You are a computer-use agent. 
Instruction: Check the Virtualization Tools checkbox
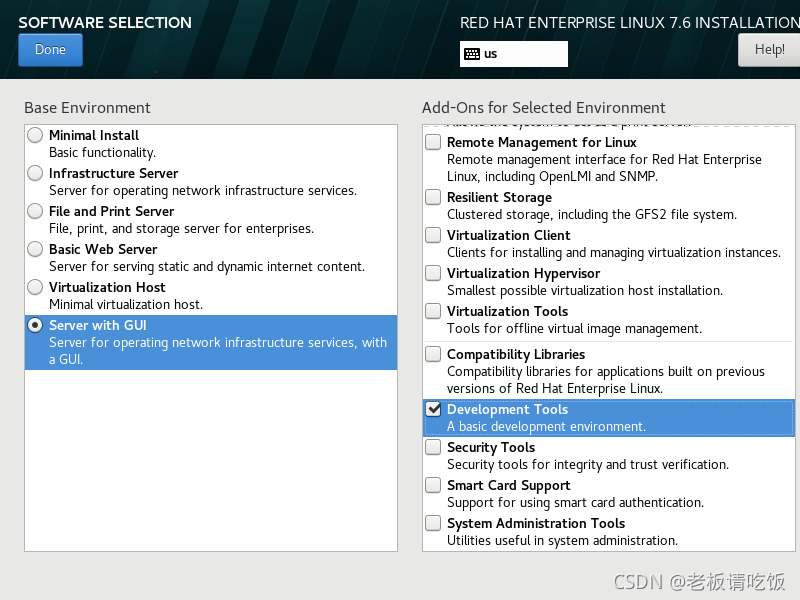(x=433, y=311)
